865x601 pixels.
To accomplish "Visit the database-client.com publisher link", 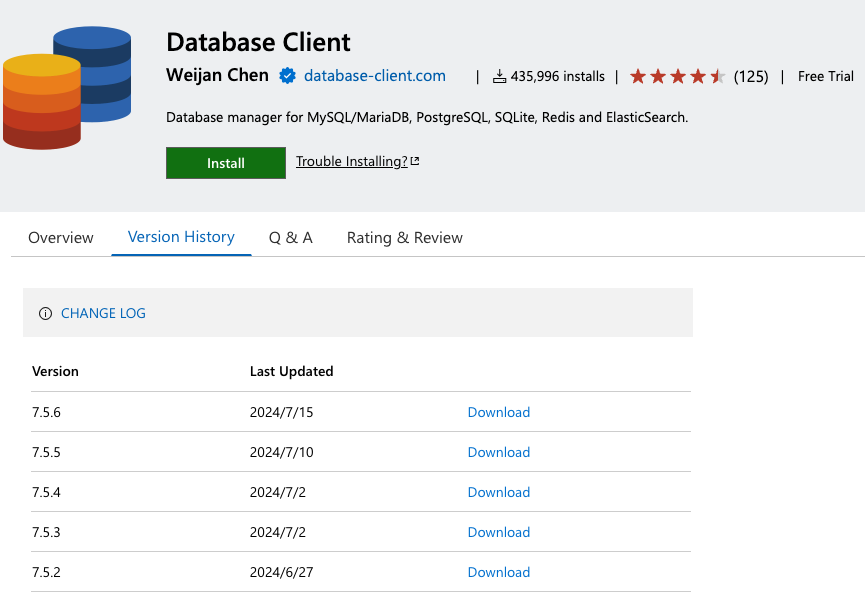I will [375, 76].
